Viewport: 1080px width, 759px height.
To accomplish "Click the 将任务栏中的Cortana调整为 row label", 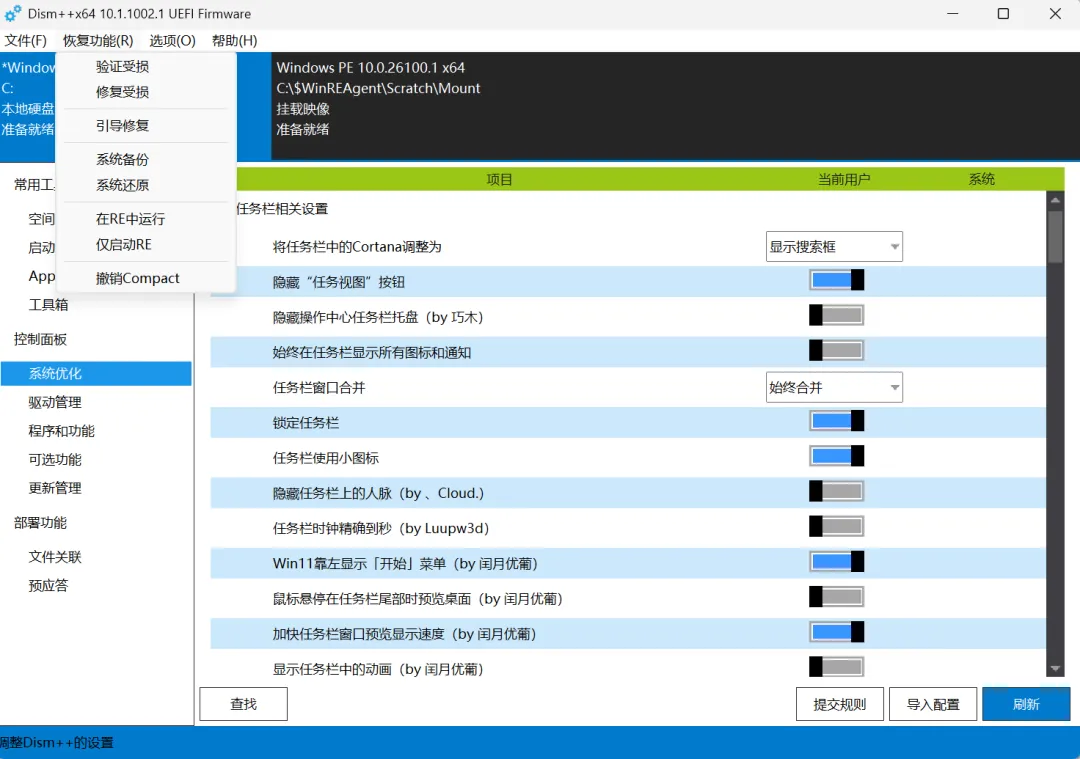I will point(357,247).
